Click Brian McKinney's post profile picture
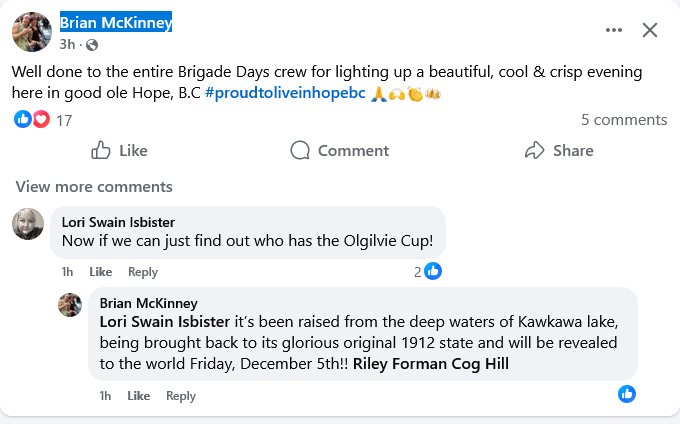 pos(31,31)
